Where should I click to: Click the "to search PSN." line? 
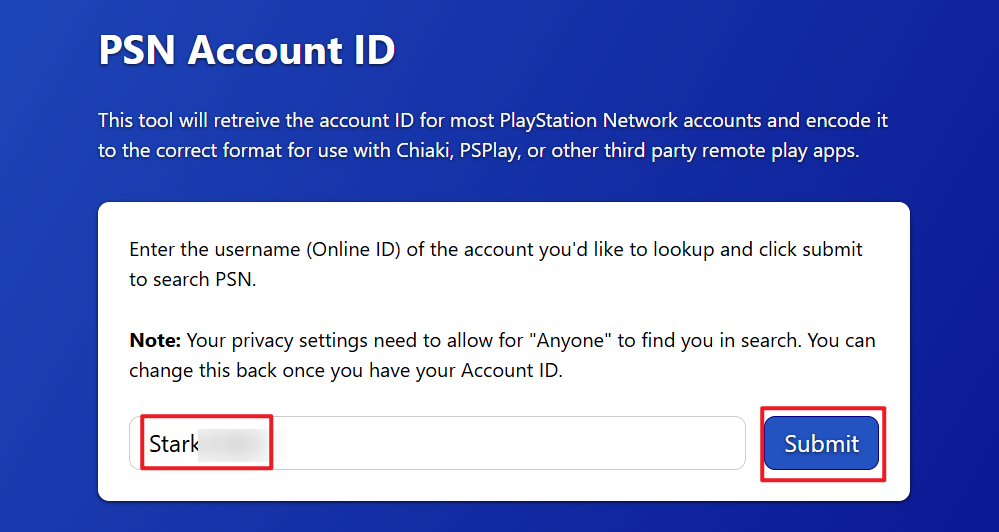click(193, 280)
